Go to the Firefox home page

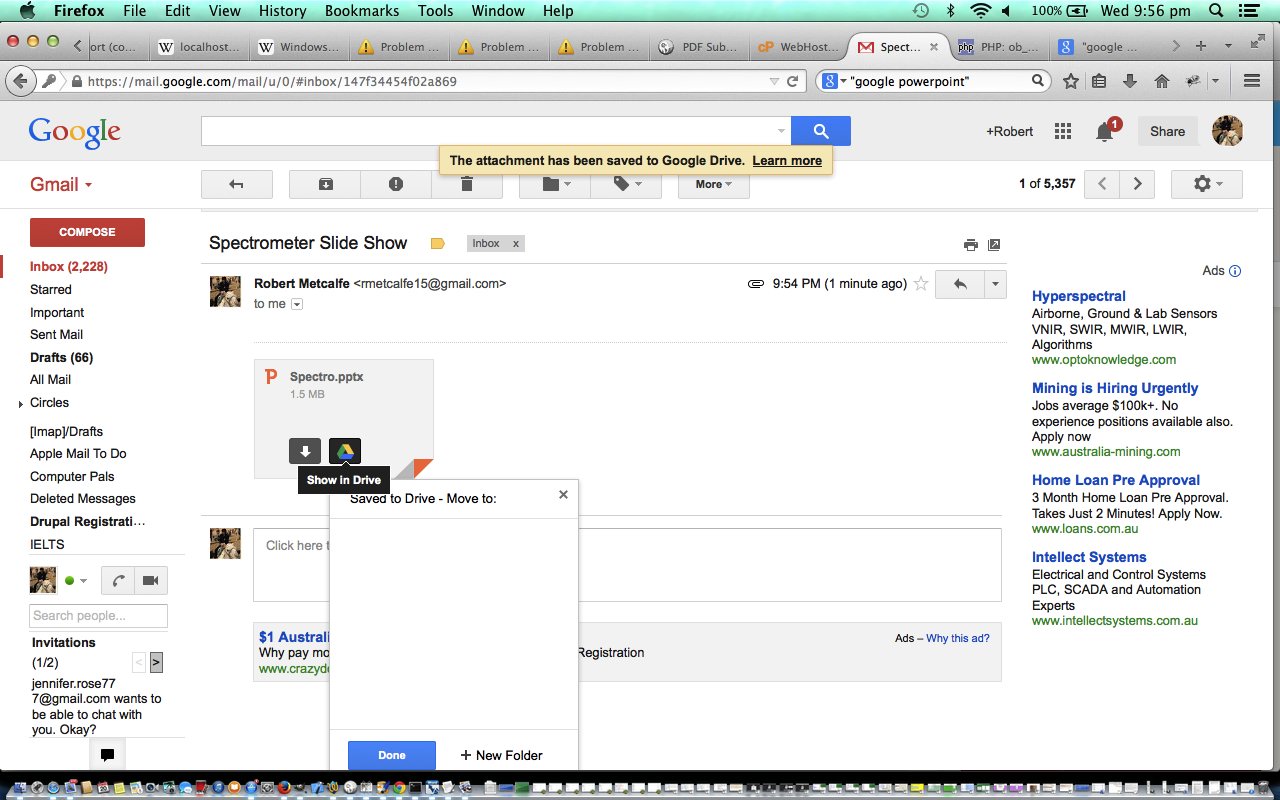coord(1161,81)
